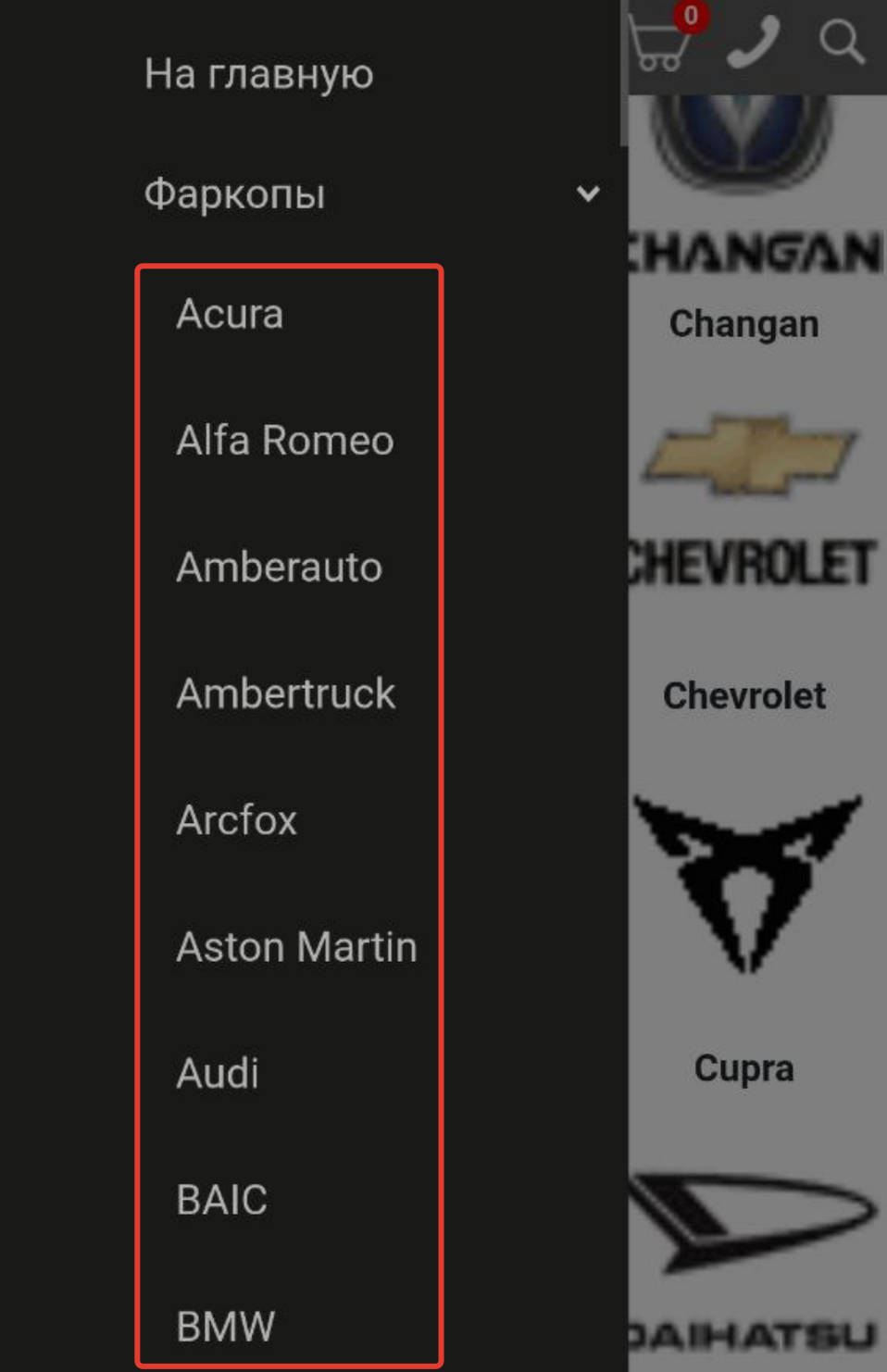Collapse the Фаркопы submenu chevron

click(588, 193)
